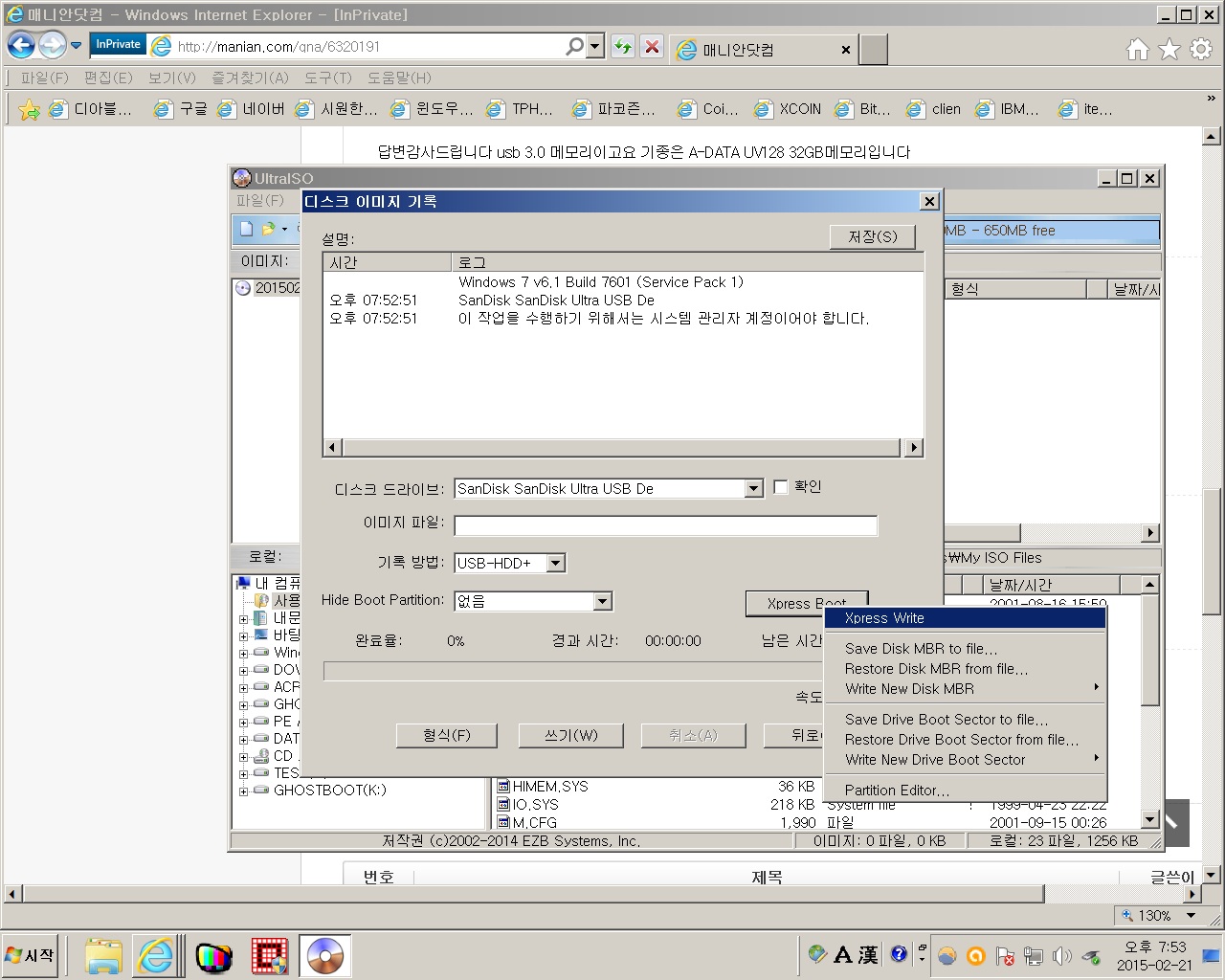Image resolution: width=1225 pixels, height=980 pixels.
Task: Click the 매니안닷컴 browser tab
Action: click(x=763, y=50)
